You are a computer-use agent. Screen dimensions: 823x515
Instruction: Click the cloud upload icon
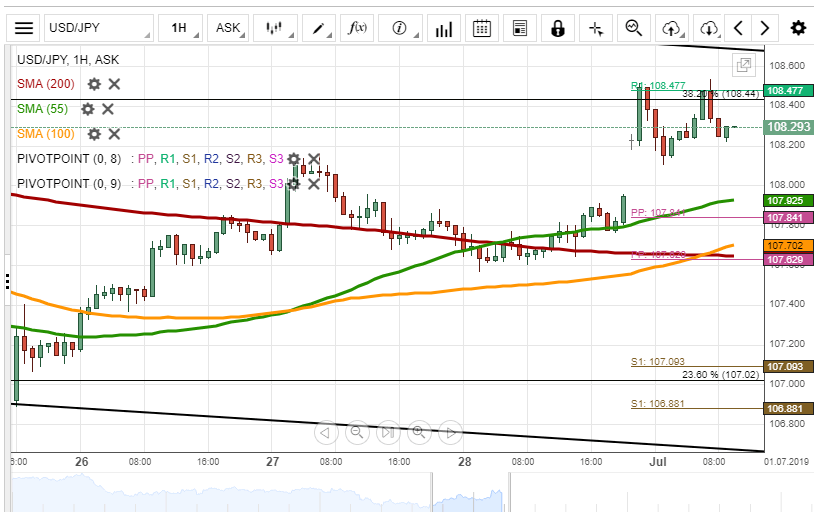[x=672, y=28]
